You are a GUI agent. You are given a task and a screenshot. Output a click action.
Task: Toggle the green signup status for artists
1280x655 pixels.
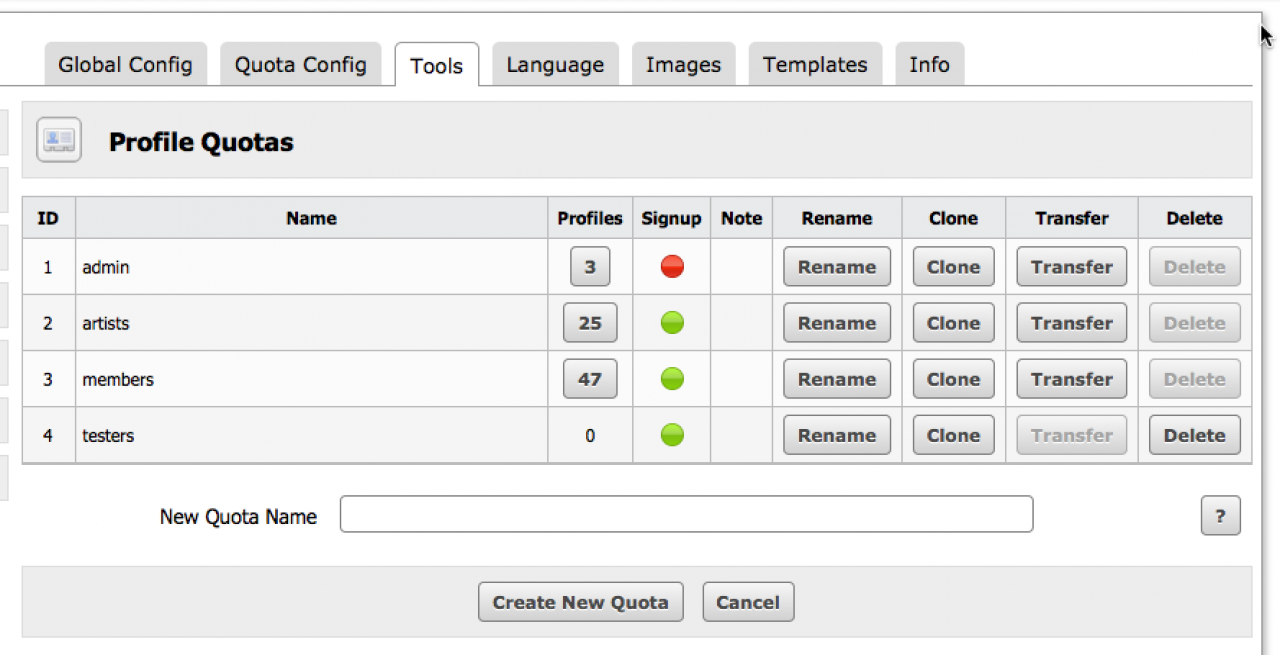pos(672,323)
